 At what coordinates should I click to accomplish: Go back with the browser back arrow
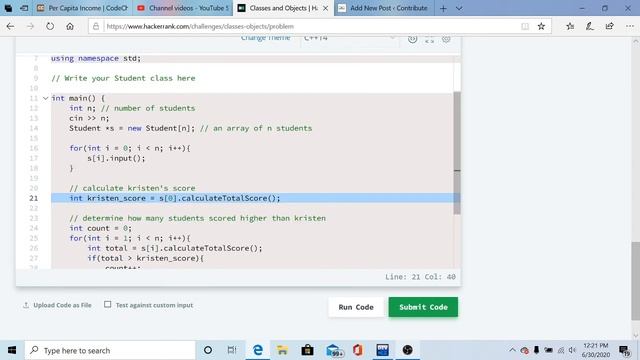[x=10, y=26]
